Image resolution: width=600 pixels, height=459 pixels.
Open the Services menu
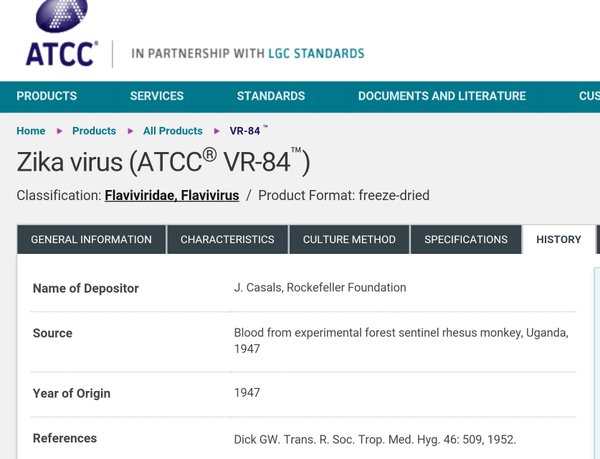pos(157,96)
